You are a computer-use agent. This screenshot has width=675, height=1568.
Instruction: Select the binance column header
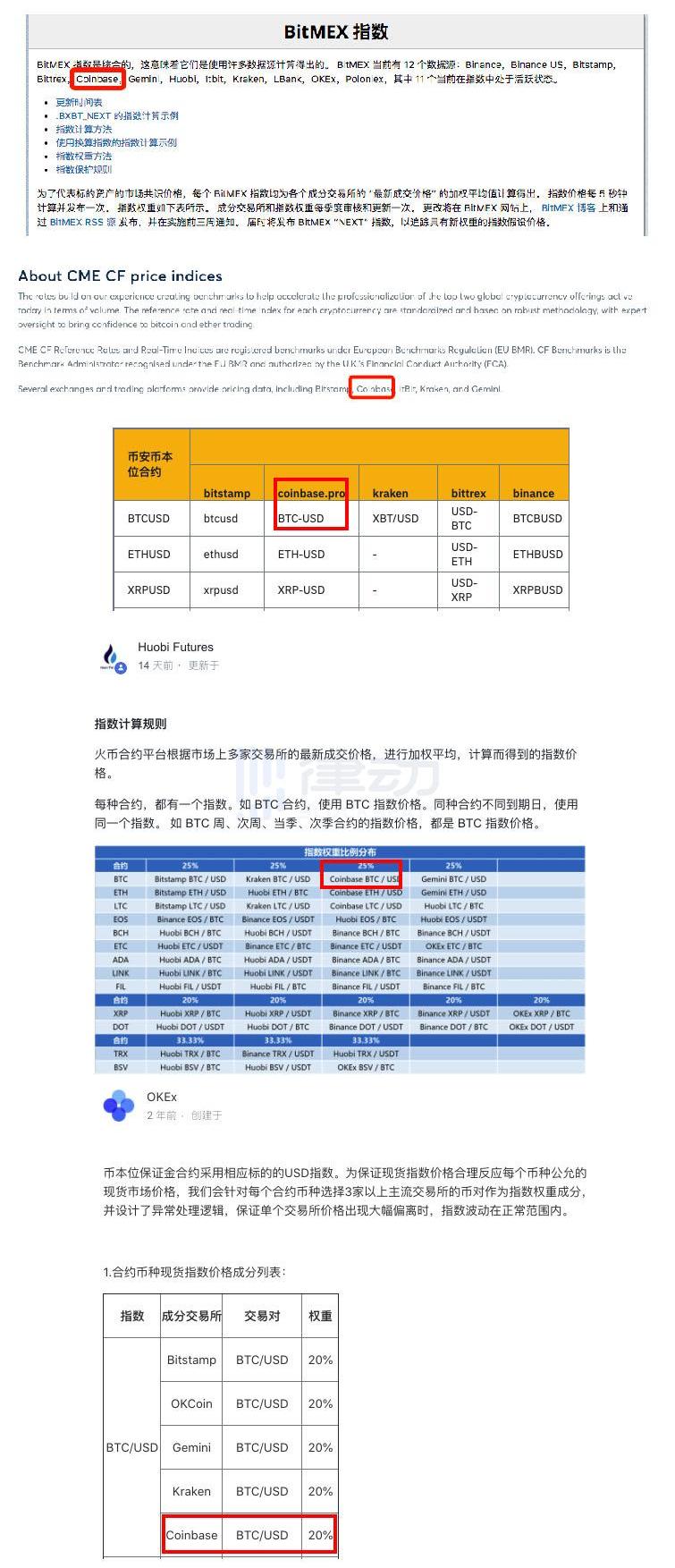[533, 493]
